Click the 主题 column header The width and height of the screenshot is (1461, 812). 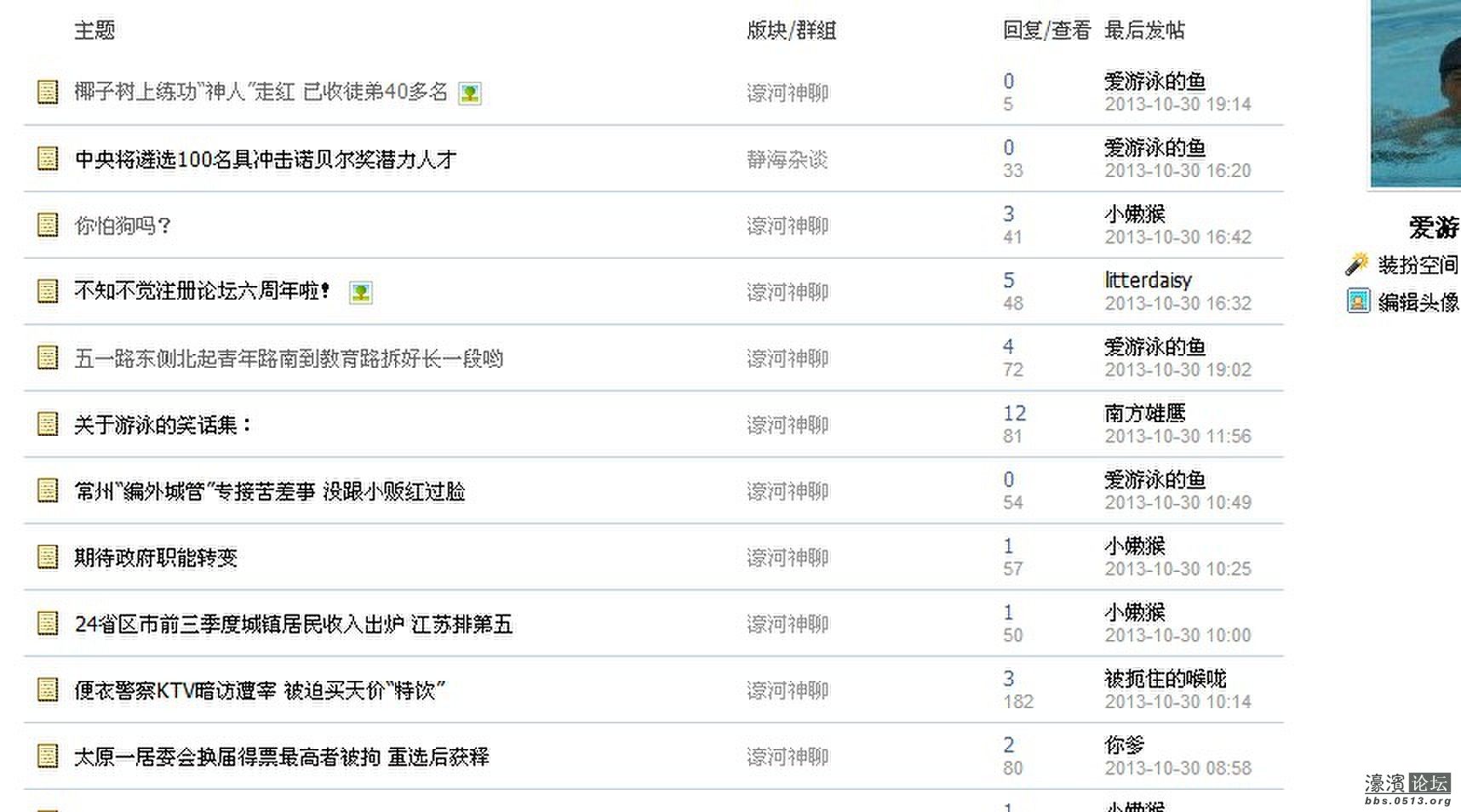click(x=95, y=31)
